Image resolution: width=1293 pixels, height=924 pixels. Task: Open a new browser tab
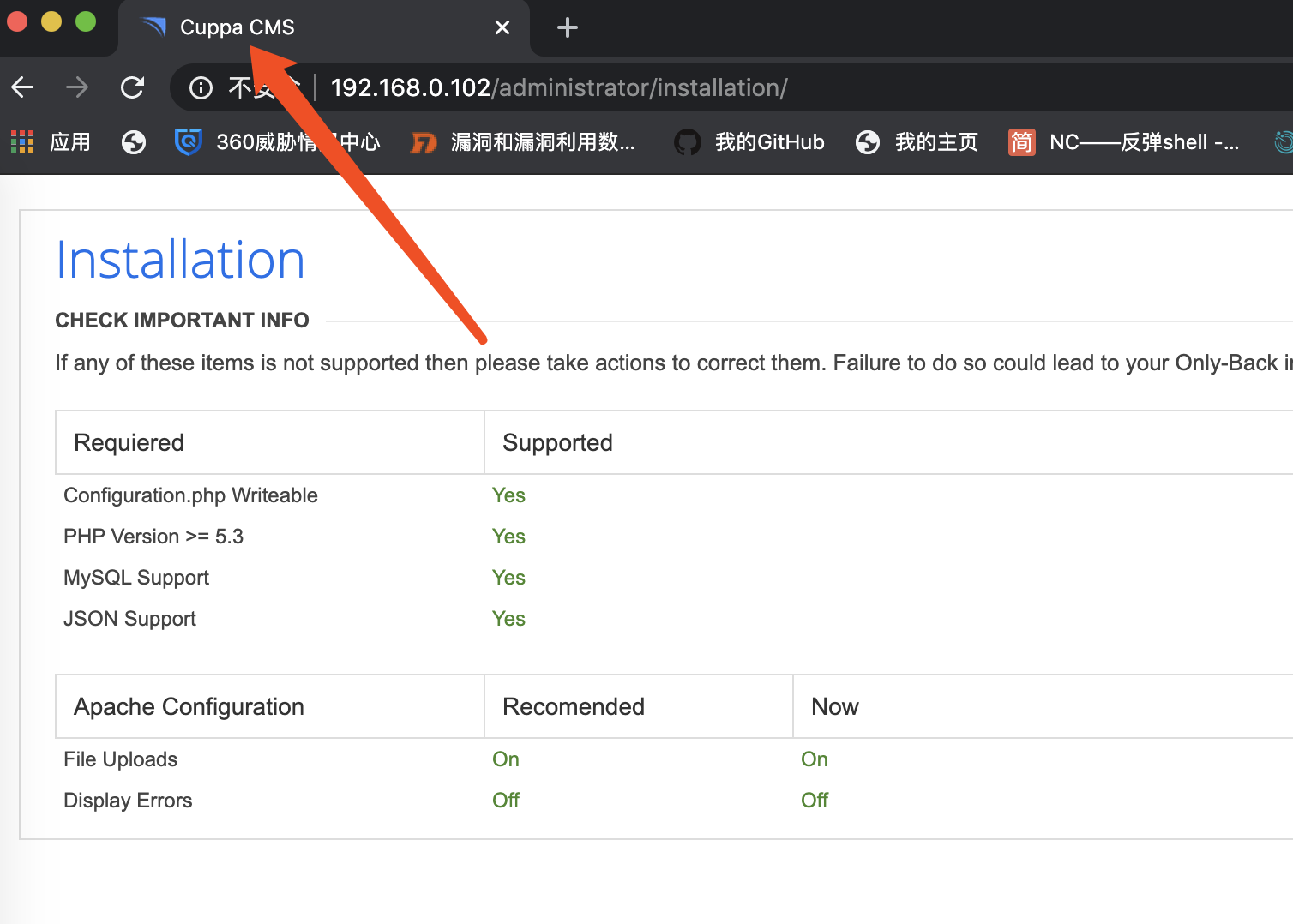(x=567, y=28)
